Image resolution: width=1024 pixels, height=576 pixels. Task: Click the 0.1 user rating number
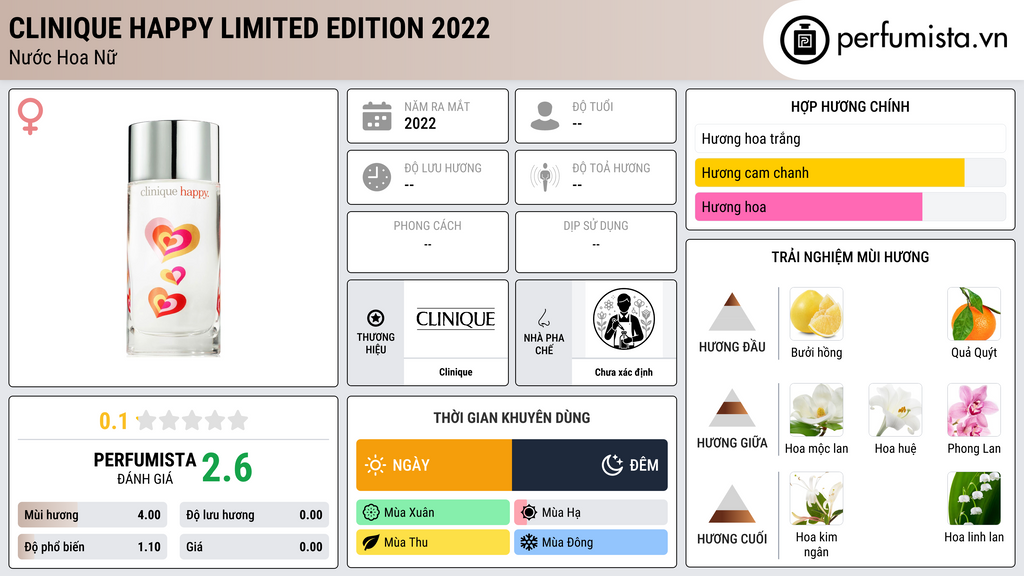coord(113,421)
